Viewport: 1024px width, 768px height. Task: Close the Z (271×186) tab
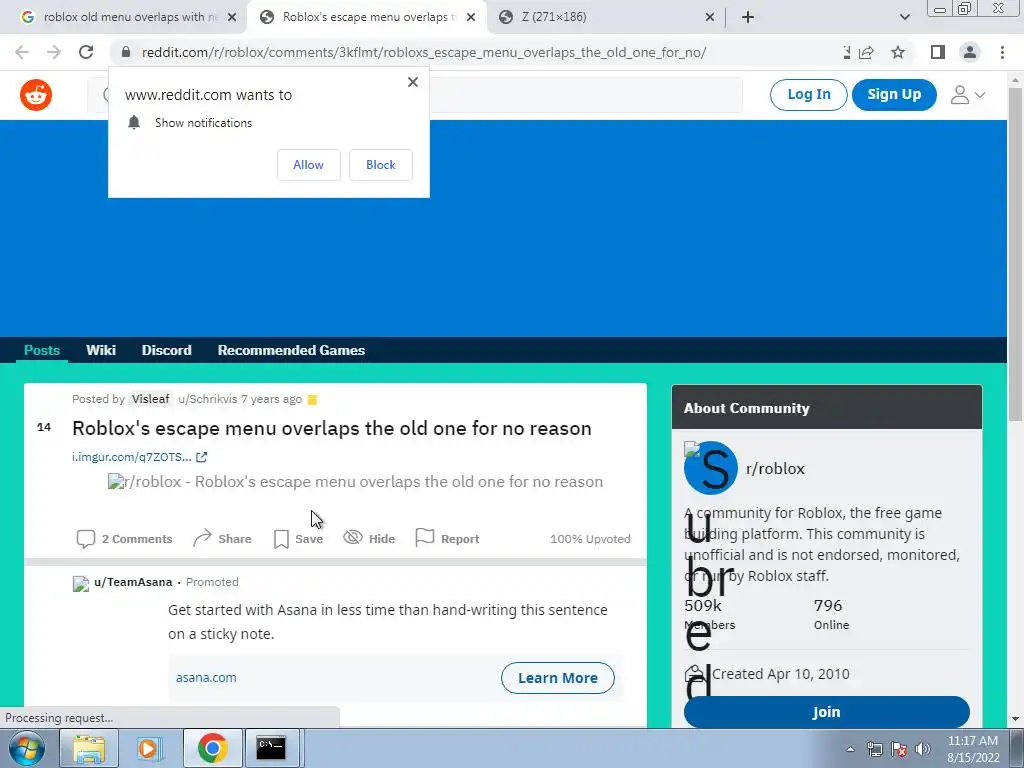(710, 17)
